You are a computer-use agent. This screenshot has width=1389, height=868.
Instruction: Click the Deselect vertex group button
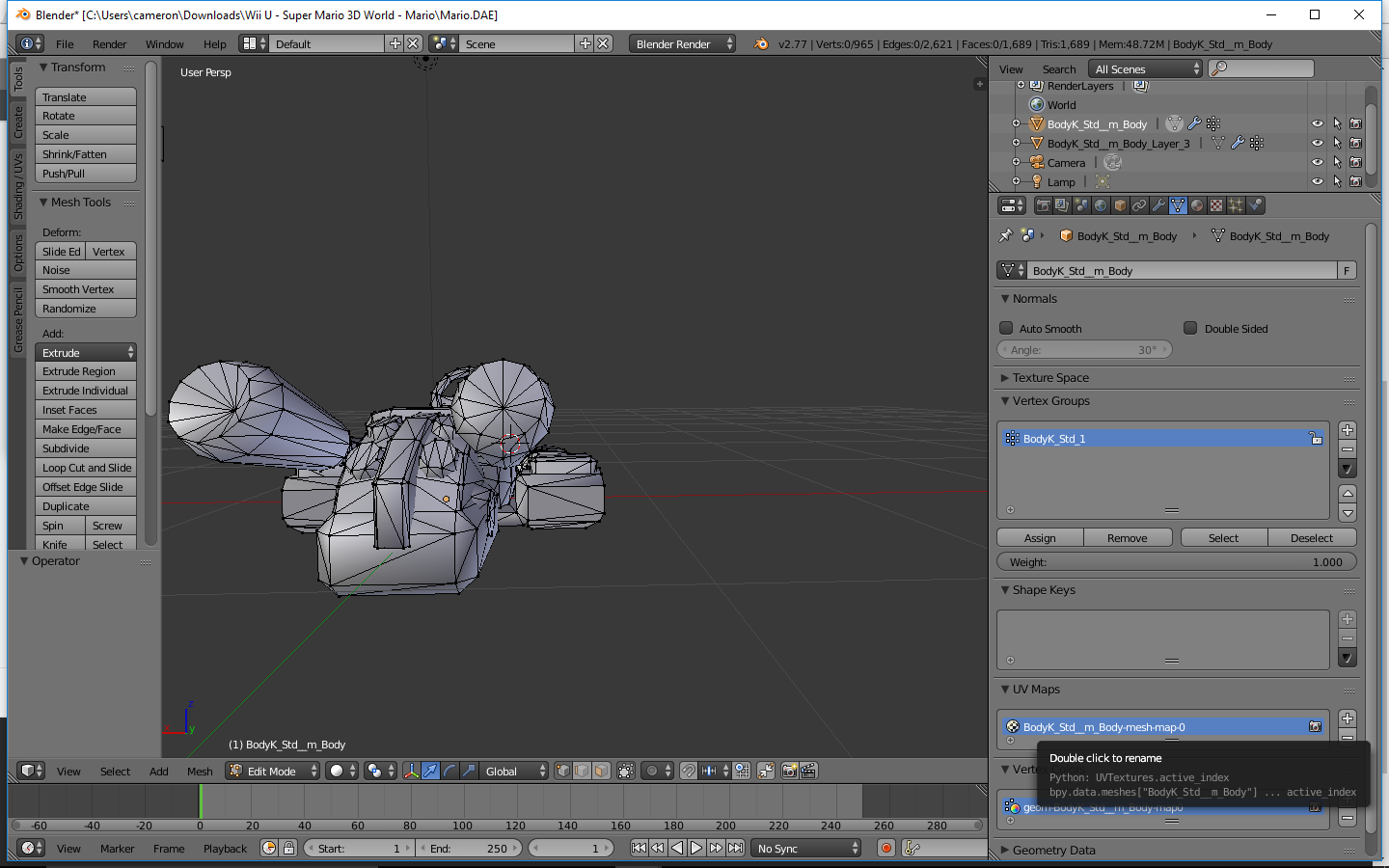coord(1312,537)
